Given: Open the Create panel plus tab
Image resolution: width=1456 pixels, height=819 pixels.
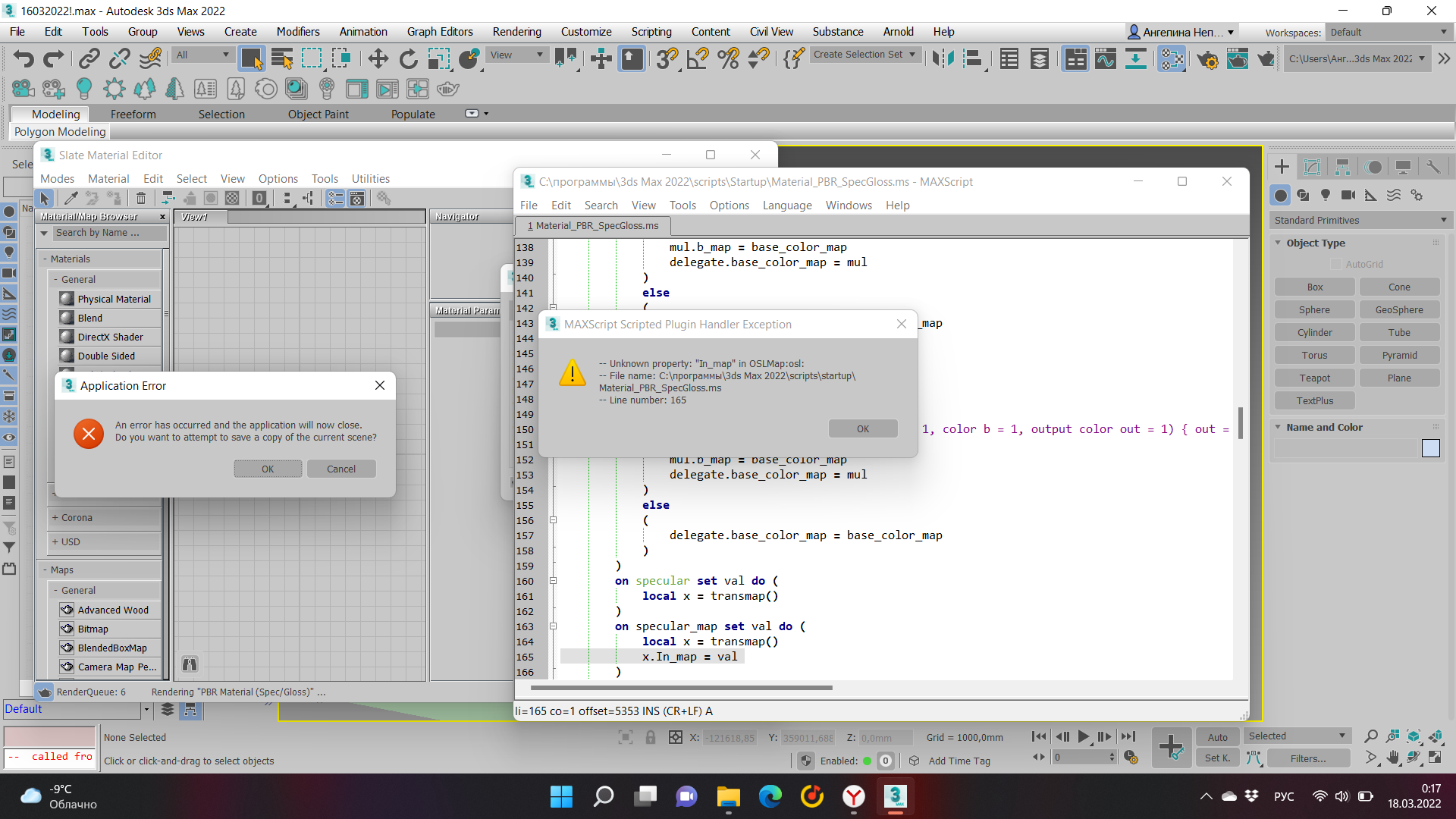Looking at the screenshot, I should [1282, 167].
